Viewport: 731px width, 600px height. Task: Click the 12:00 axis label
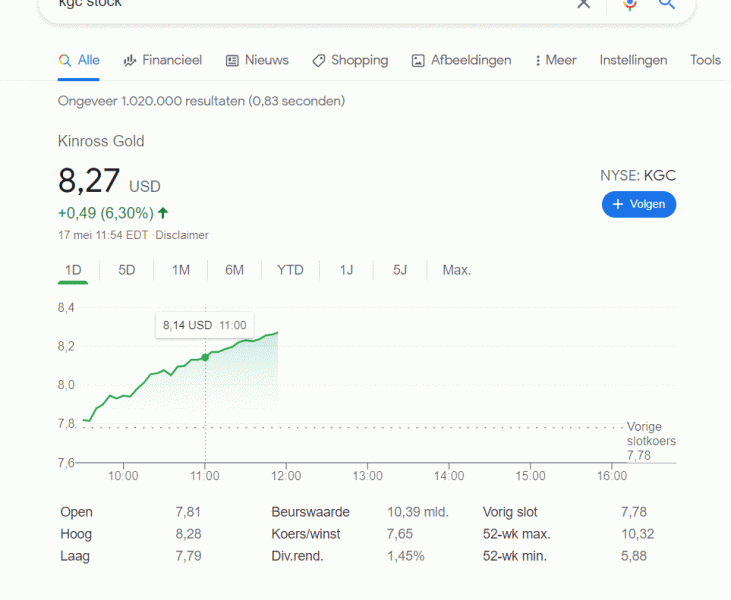coord(286,476)
